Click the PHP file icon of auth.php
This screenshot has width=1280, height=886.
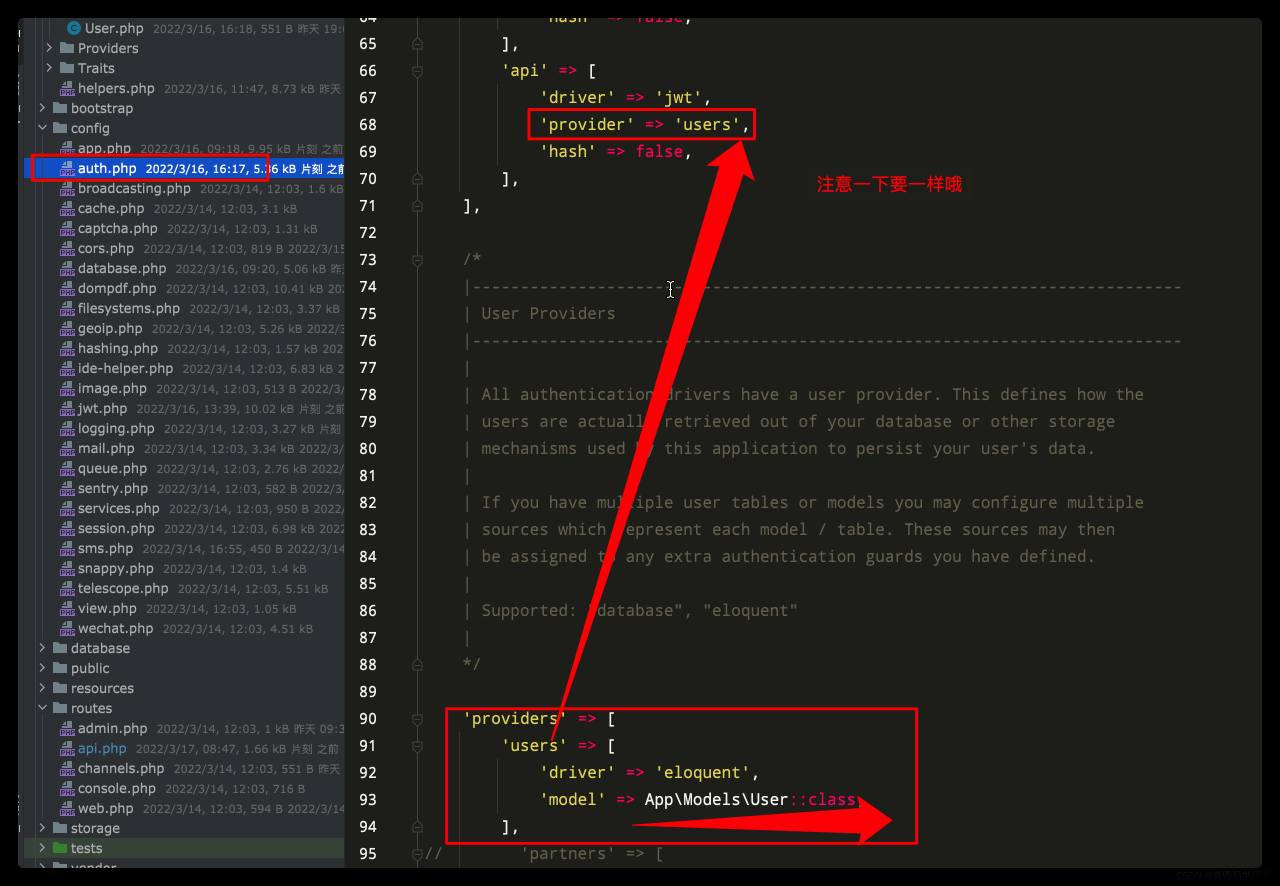[x=67, y=169]
